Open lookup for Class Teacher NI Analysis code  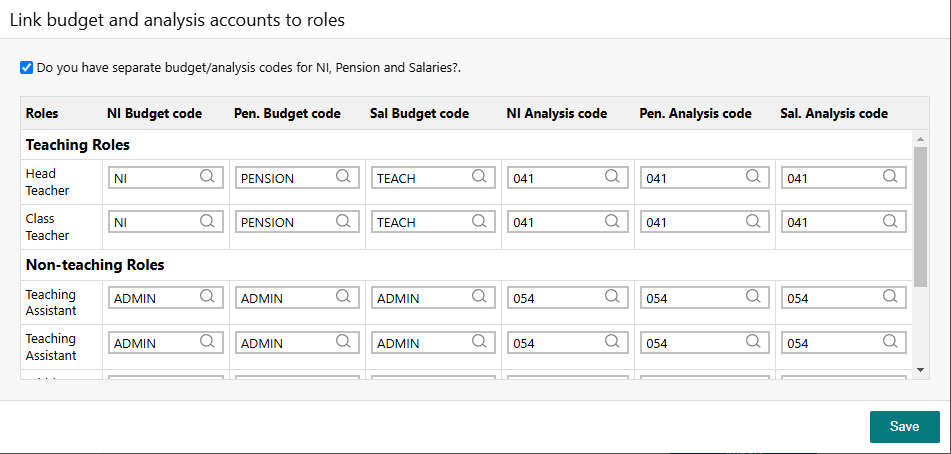pyautogui.click(x=612, y=221)
